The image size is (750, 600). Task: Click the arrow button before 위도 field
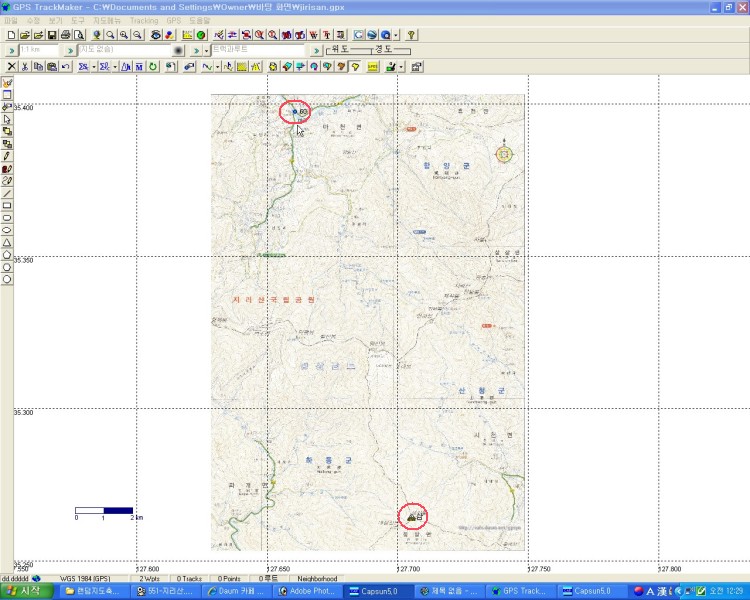(316, 50)
